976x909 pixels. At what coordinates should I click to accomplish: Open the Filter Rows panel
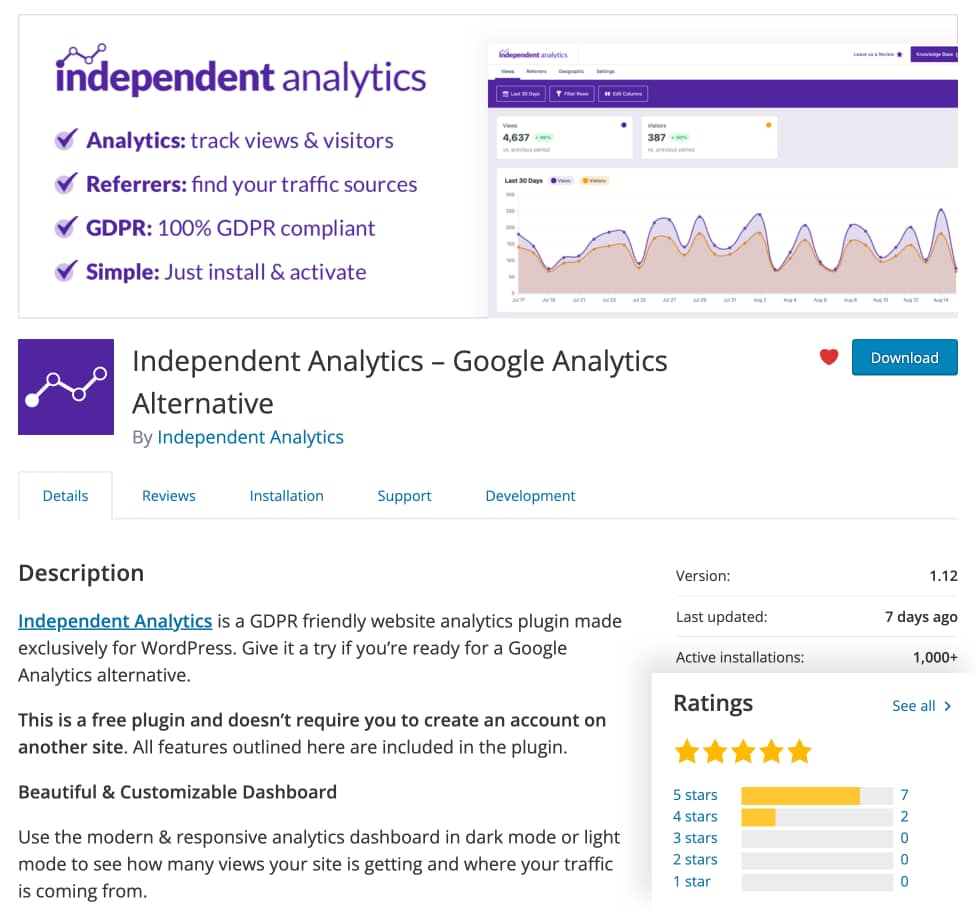point(570,92)
